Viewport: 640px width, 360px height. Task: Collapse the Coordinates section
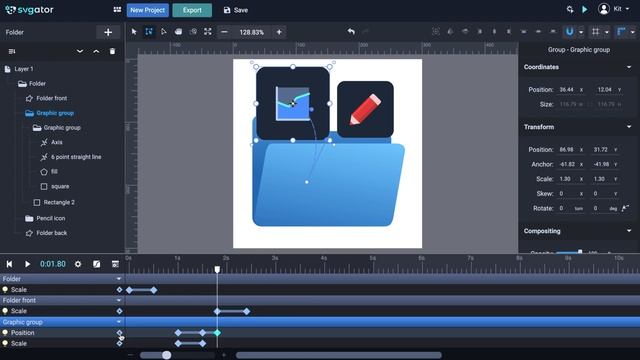point(629,67)
